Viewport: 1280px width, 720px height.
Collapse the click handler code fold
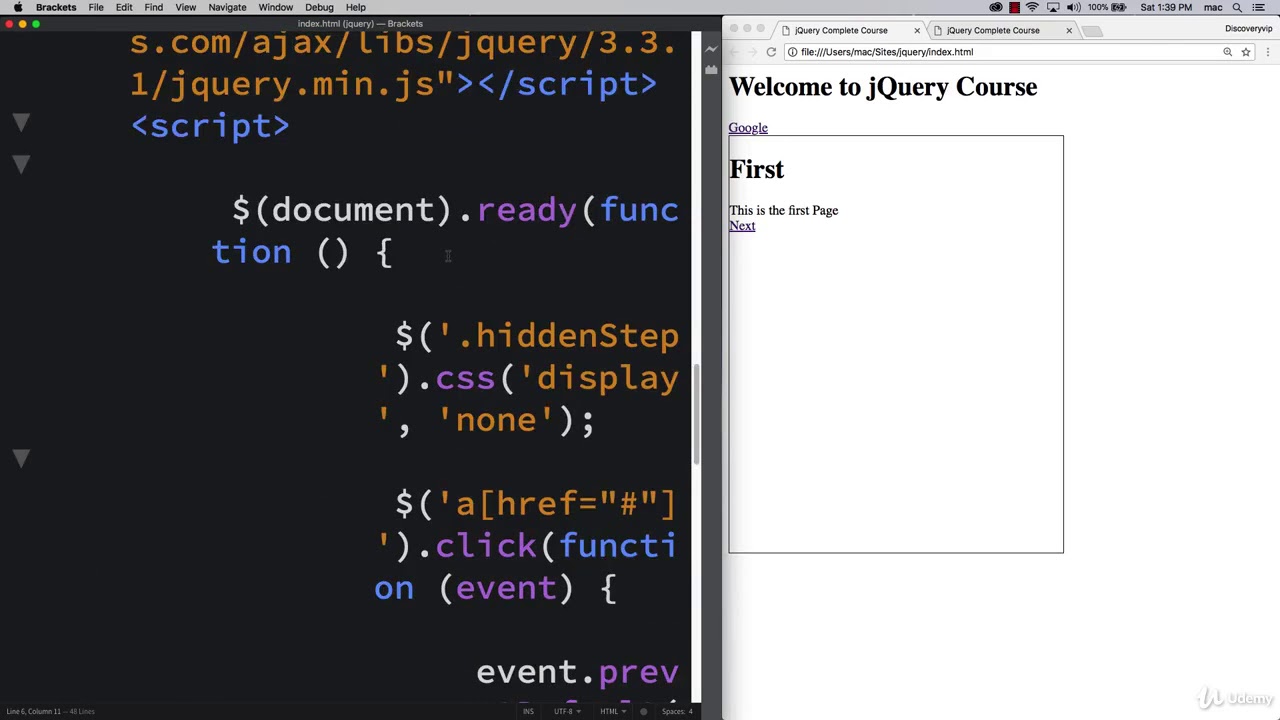[x=21, y=459]
